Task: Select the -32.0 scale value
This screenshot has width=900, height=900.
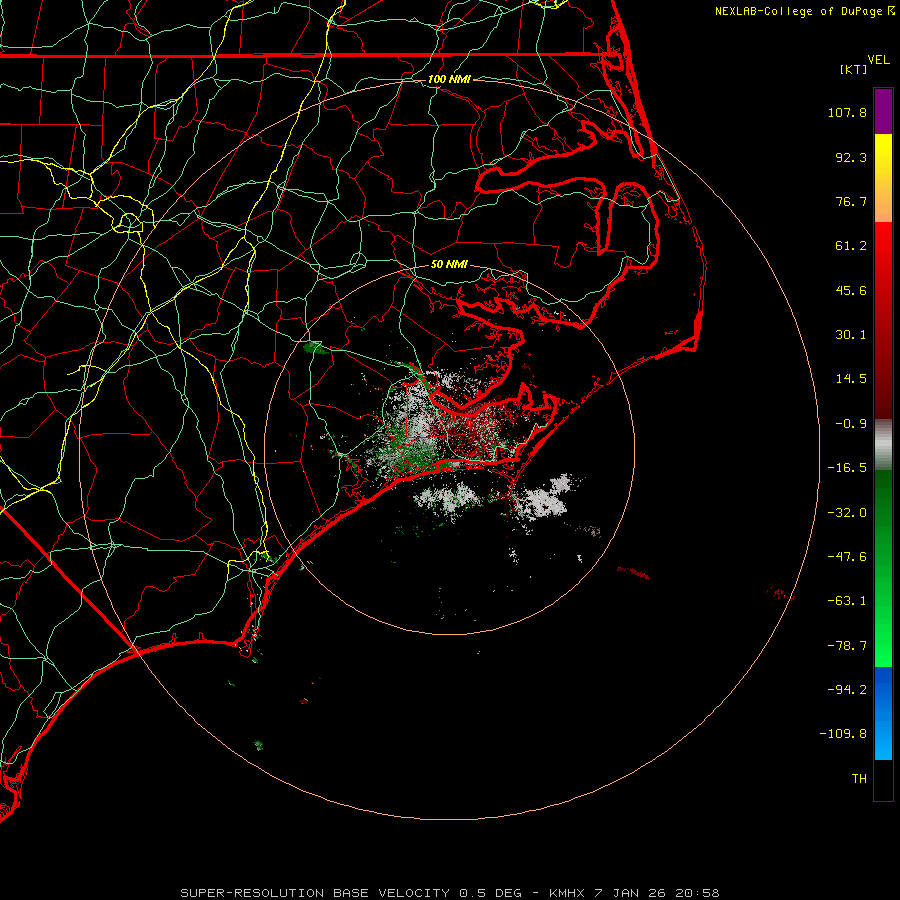Action: (847, 513)
